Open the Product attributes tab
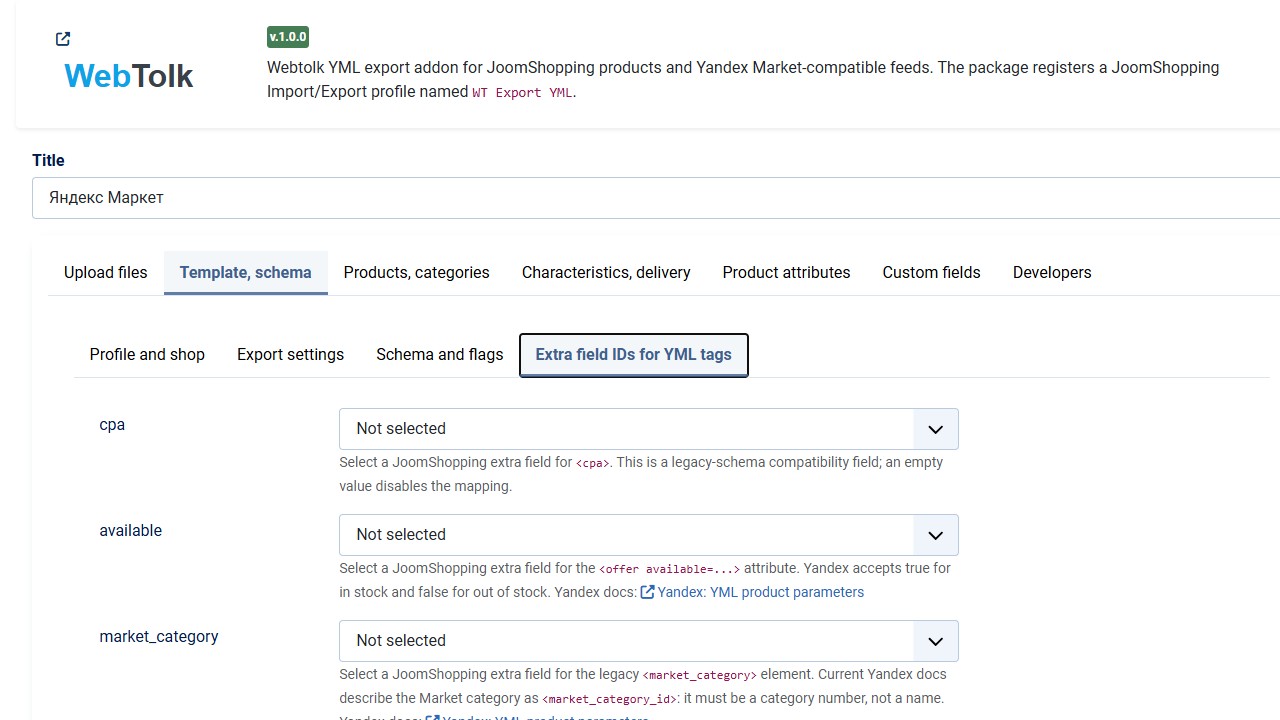Viewport: 1280px width, 720px height. [787, 272]
